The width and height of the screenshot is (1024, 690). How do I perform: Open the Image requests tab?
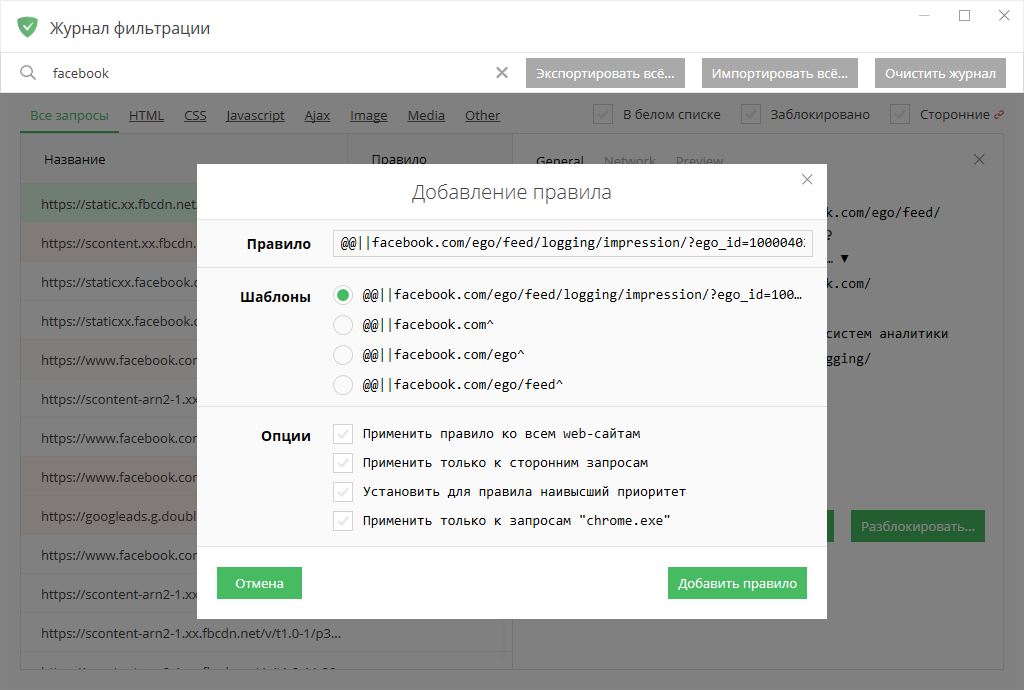click(368, 116)
